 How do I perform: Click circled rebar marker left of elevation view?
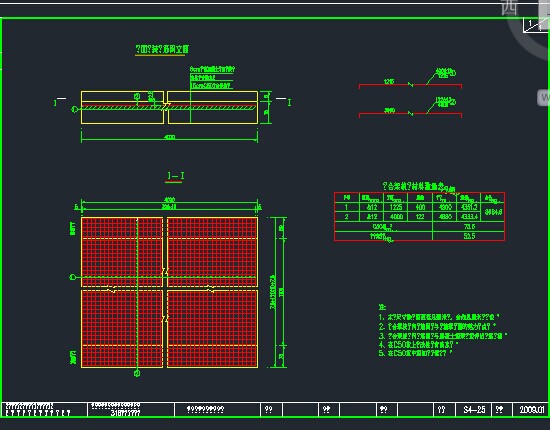pos(74,109)
